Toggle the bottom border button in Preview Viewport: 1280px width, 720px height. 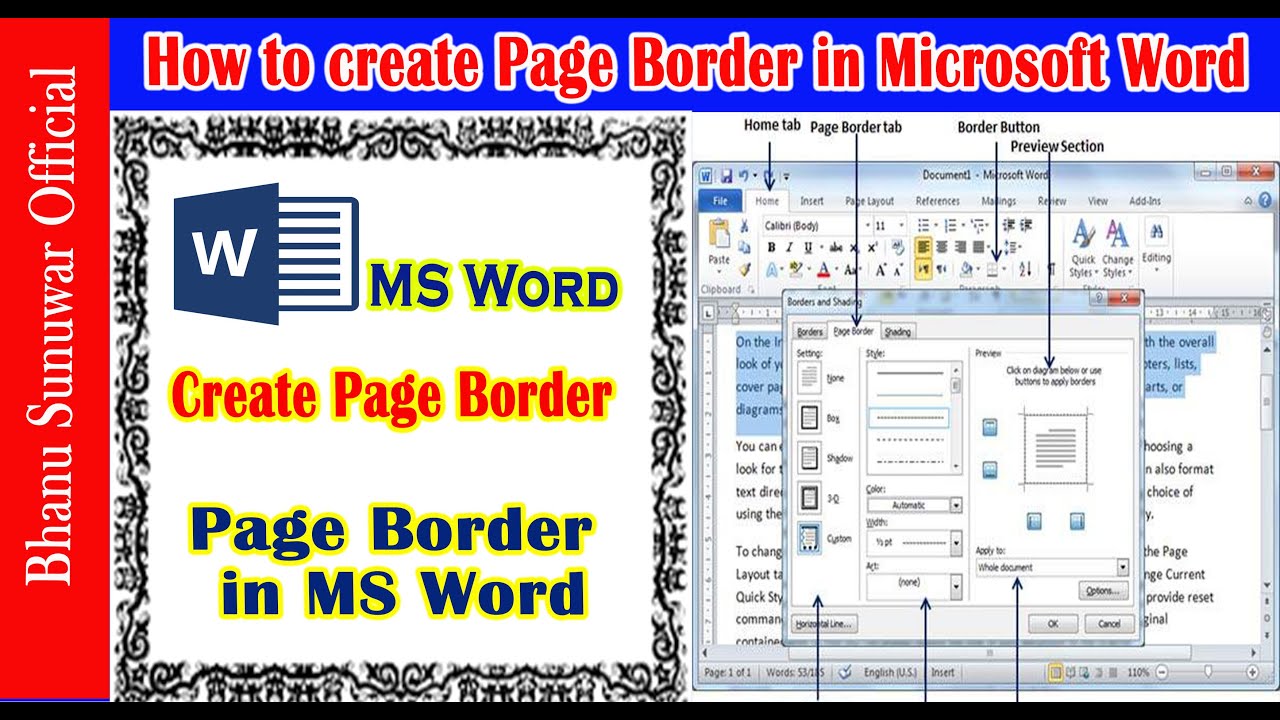tap(990, 470)
